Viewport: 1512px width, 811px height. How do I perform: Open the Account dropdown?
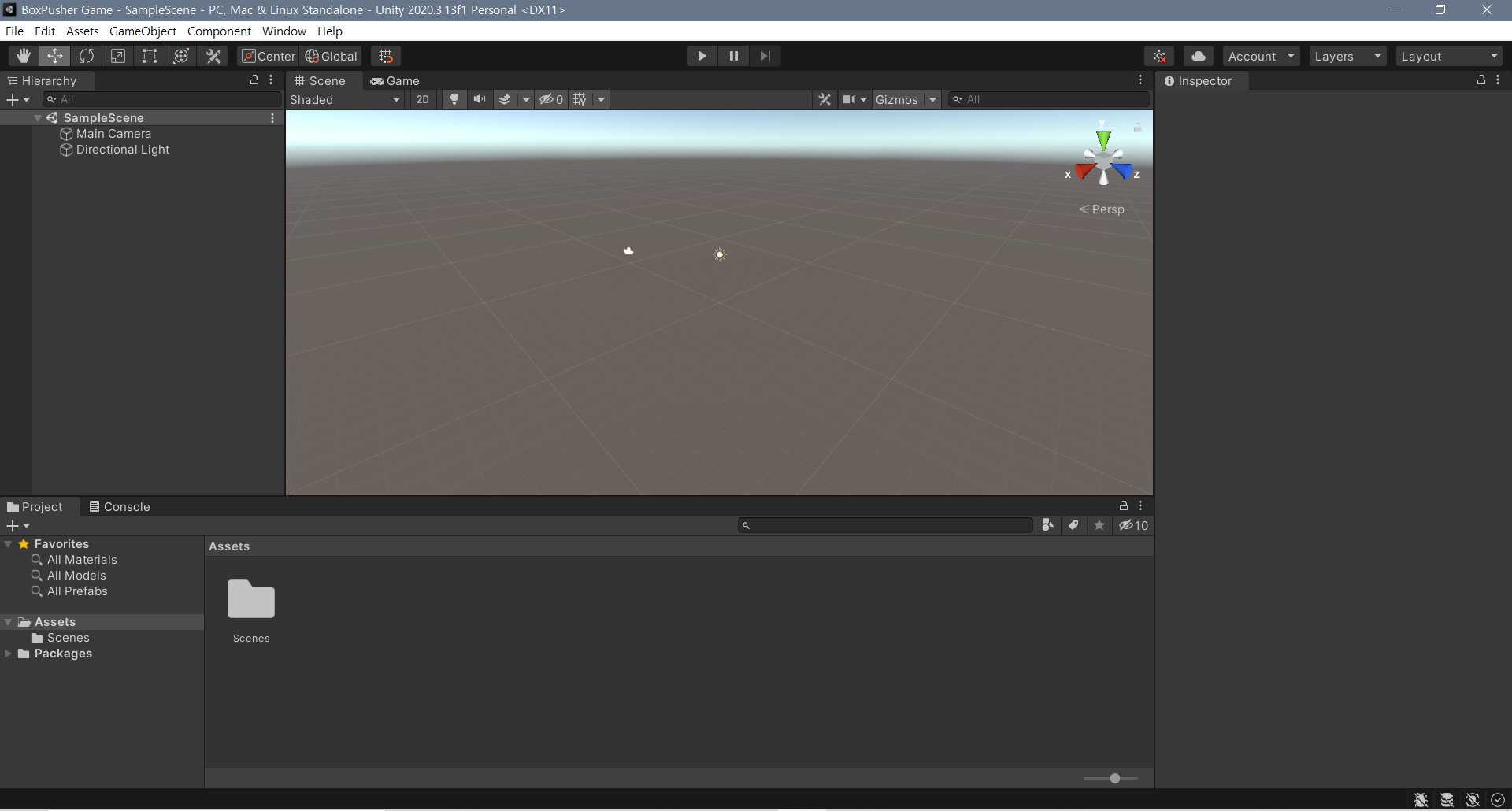[1262, 56]
